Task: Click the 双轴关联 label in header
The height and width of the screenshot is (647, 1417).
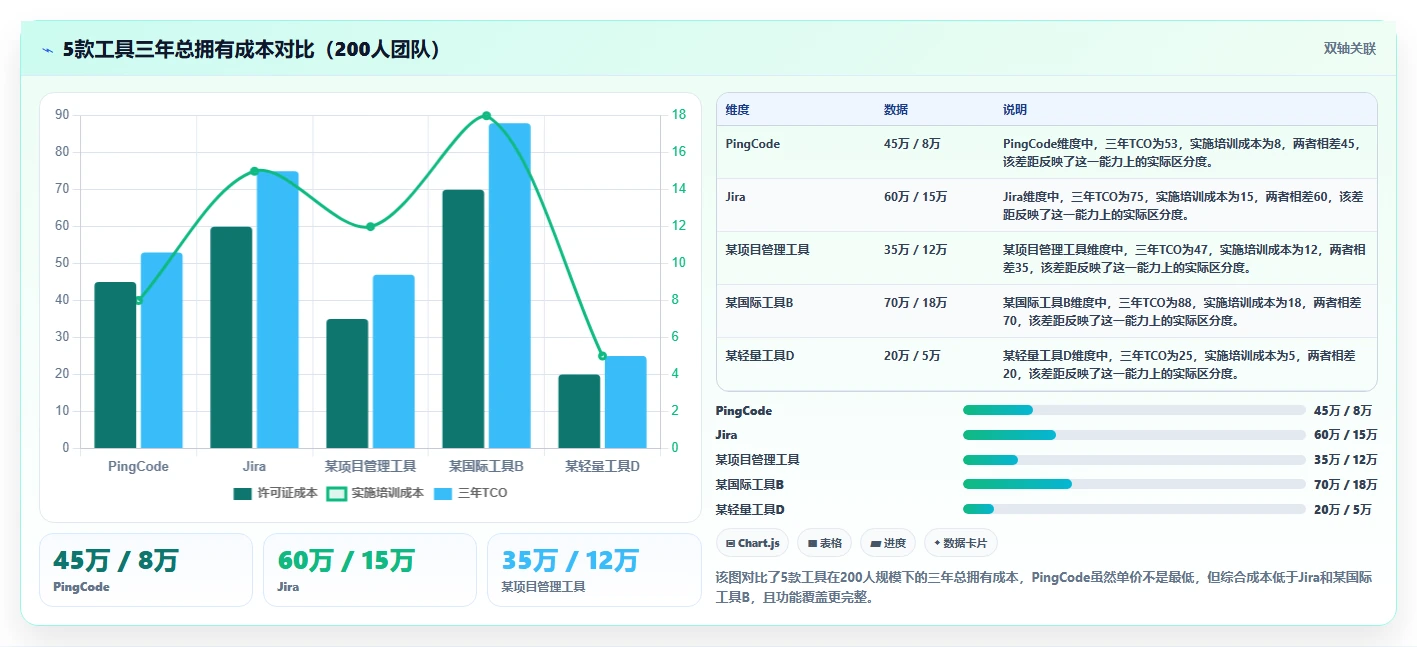Action: point(1350,49)
